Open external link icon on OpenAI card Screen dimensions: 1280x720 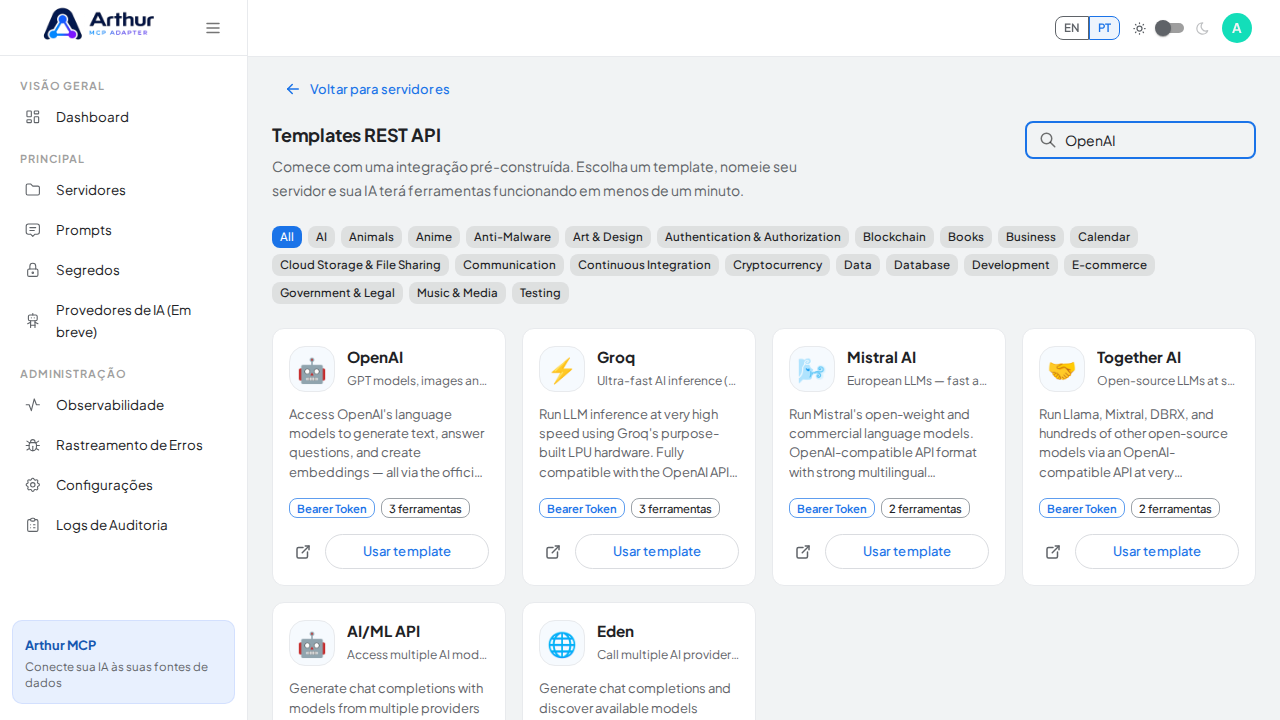303,552
